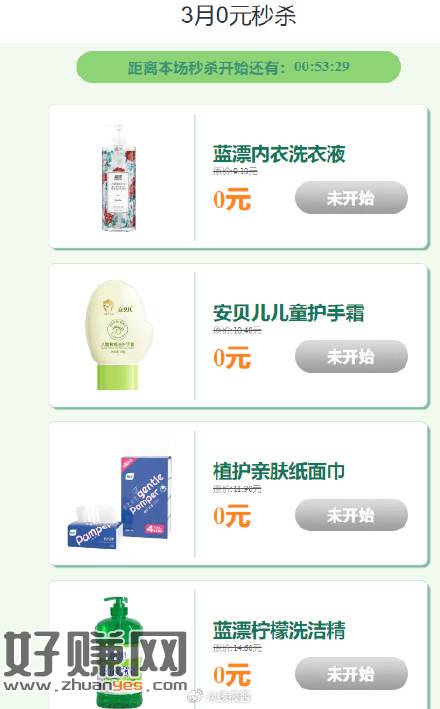This screenshot has width=440, height=709.
Task: Click the 3月0元秒杀 page heading
Action: 238,15
